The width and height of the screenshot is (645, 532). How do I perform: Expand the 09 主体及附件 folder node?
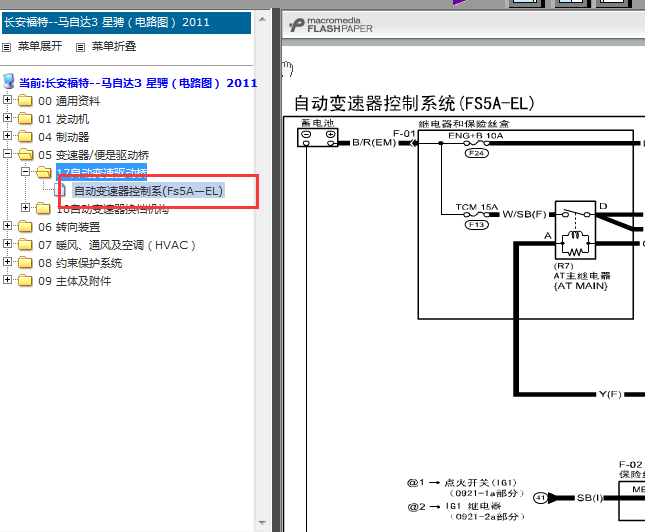tap(7, 280)
